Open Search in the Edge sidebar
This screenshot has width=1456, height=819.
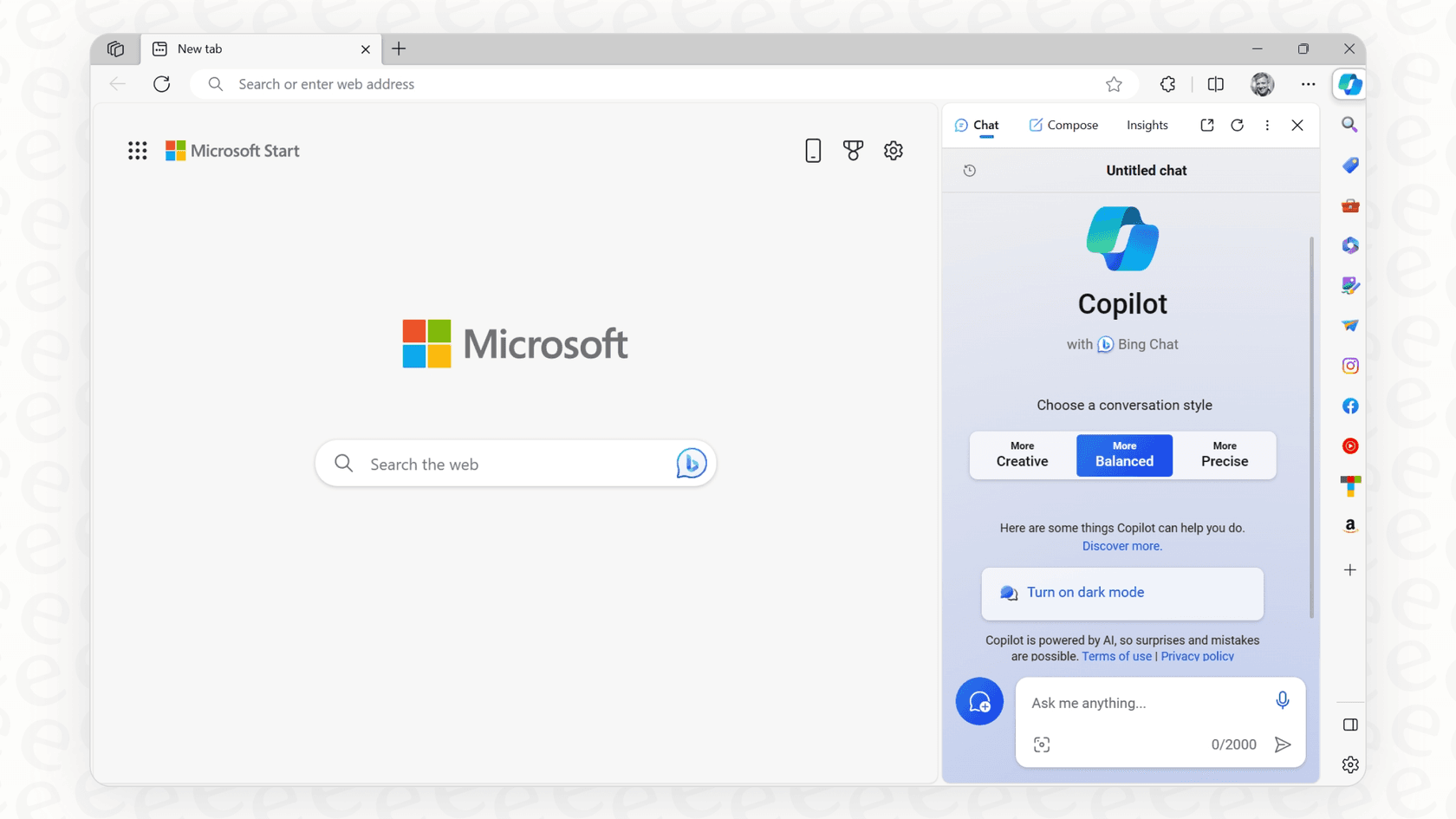point(1349,124)
